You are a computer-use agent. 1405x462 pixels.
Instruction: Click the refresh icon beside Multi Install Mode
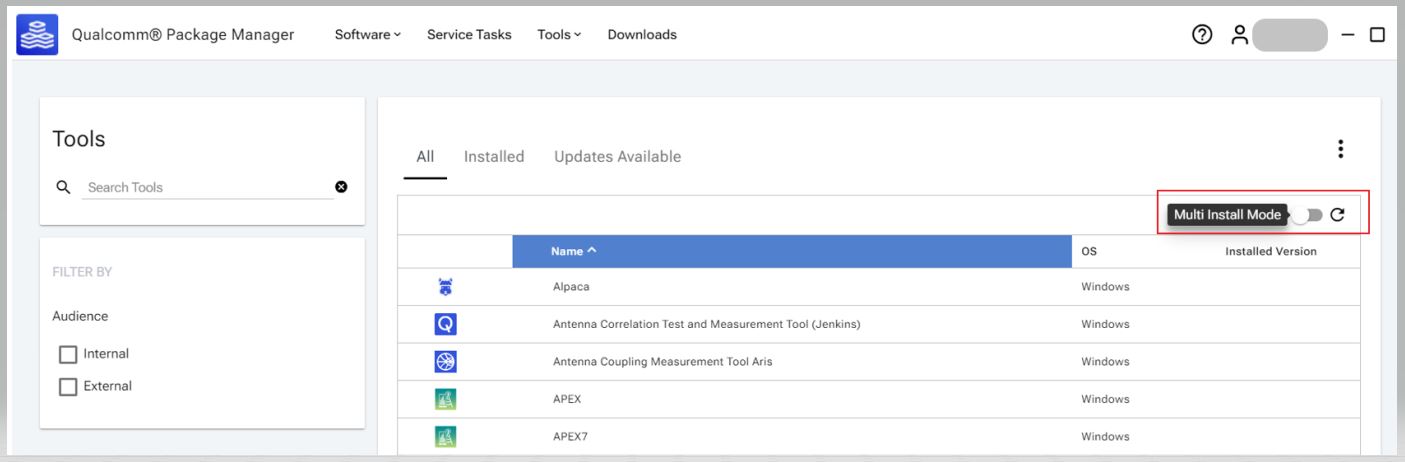pos(1338,215)
